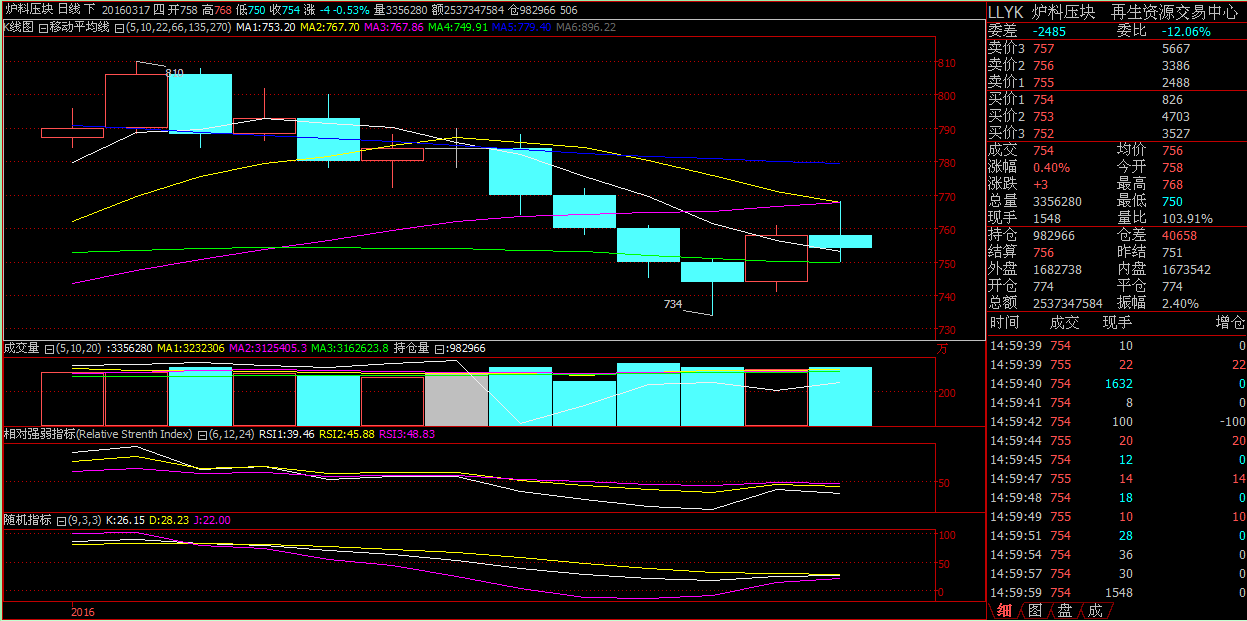Click the 随机指标 parameter box icon (9,3,3)
This screenshot has height=621, width=1247.
59,521
